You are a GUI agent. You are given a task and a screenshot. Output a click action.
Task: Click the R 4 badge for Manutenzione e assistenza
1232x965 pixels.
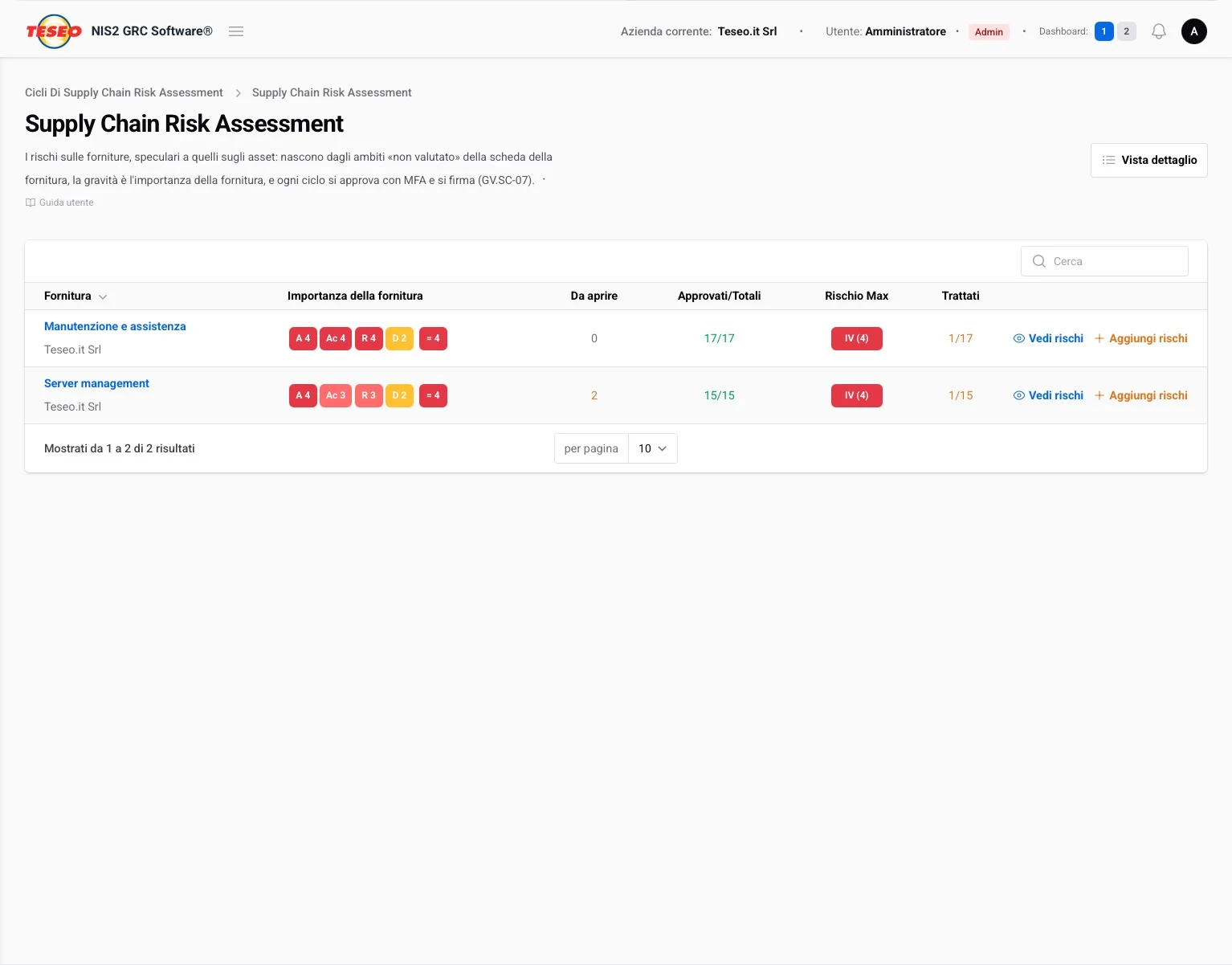click(369, 338)
